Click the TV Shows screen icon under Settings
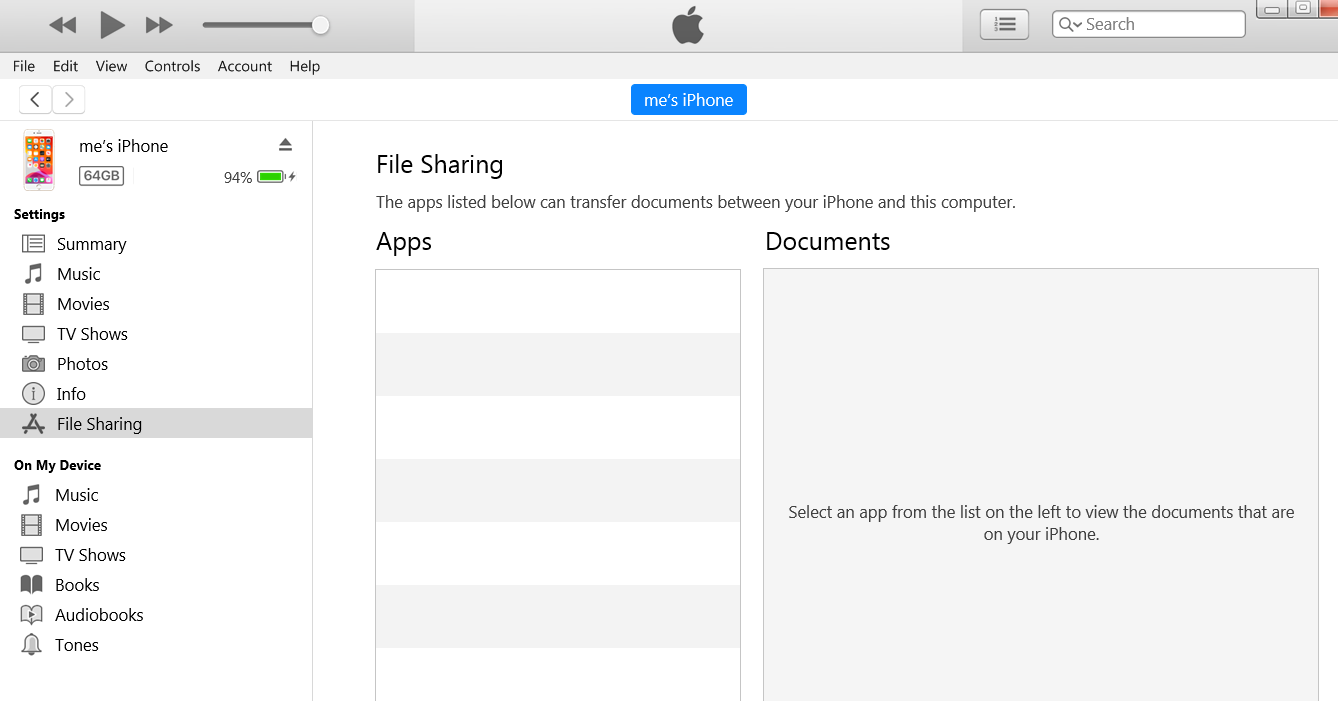1338x701 pixels. (x=33, y=334)
